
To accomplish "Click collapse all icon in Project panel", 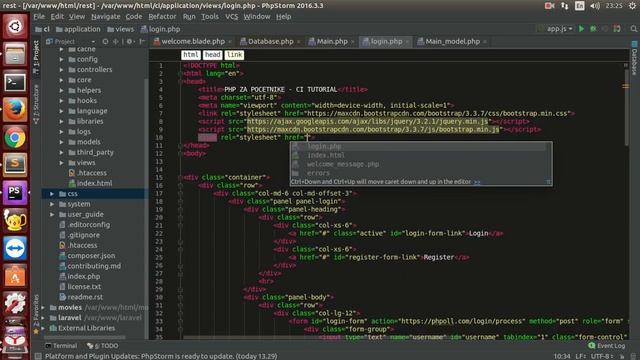I will tap(116, 41).
